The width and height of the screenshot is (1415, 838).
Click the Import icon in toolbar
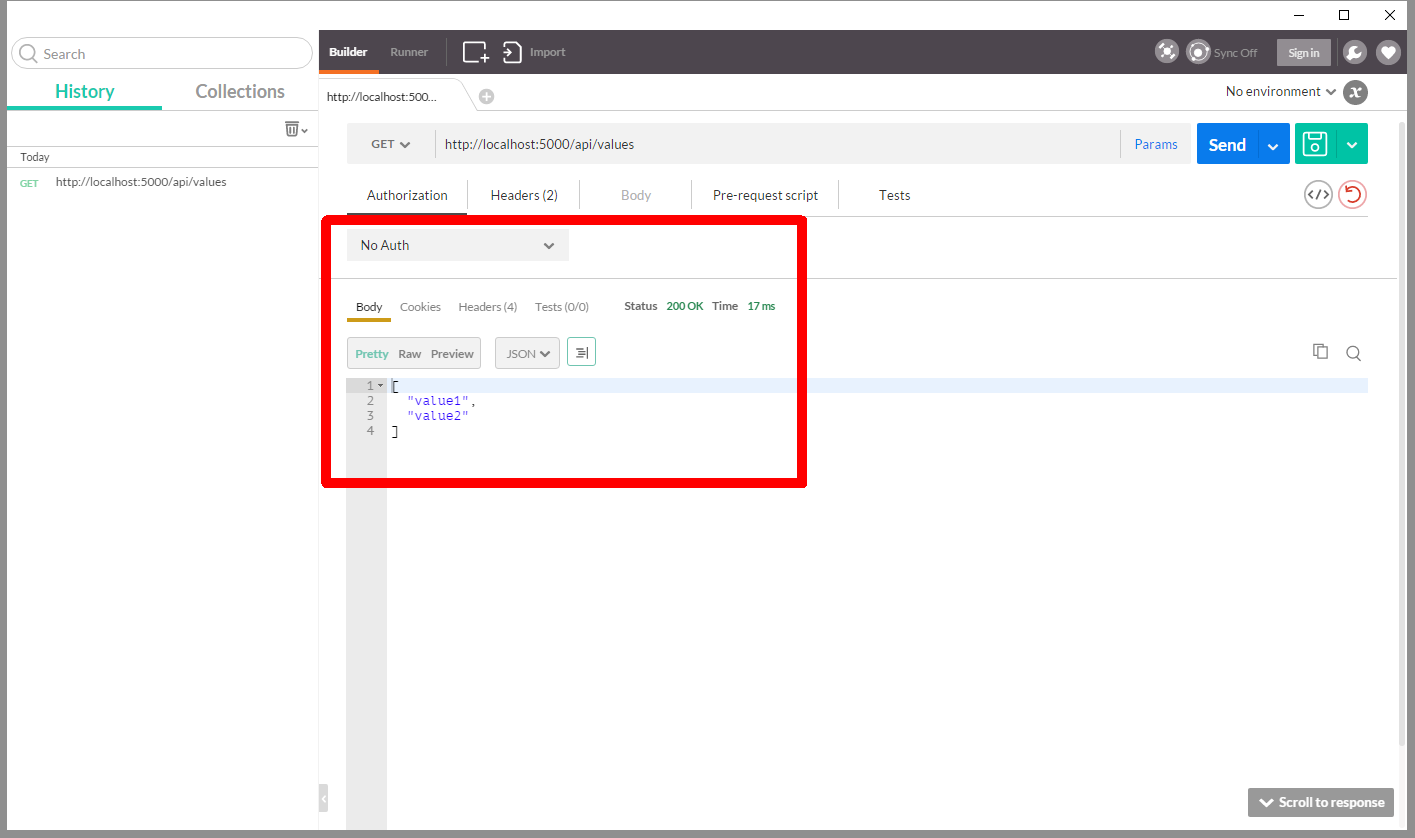pyautogui.click(x=512, y=52)
